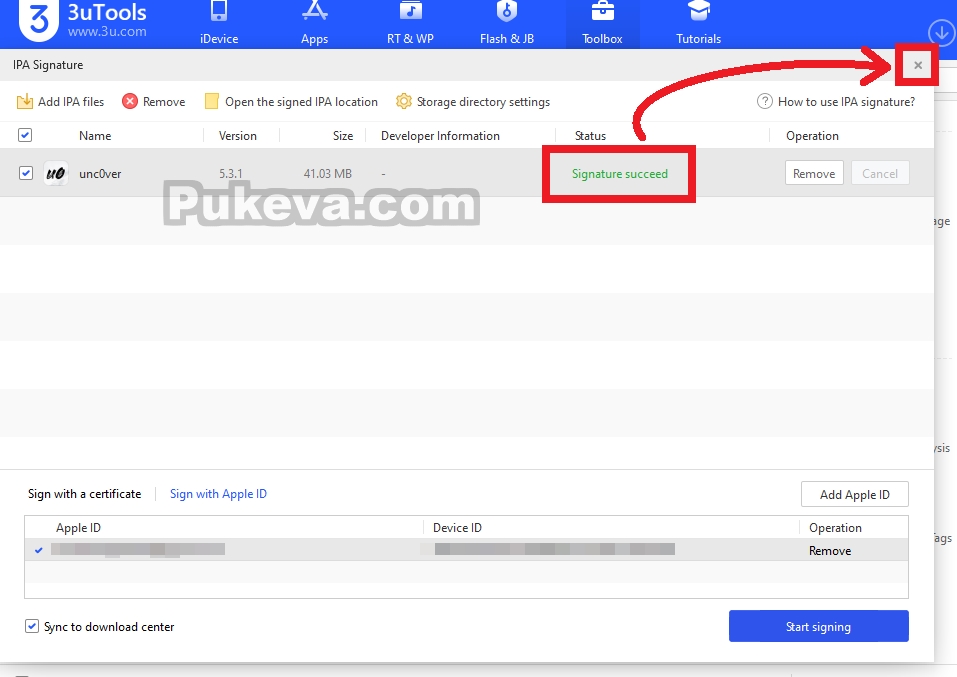Close the IPA Signature dialog

(x=917, y=65)
